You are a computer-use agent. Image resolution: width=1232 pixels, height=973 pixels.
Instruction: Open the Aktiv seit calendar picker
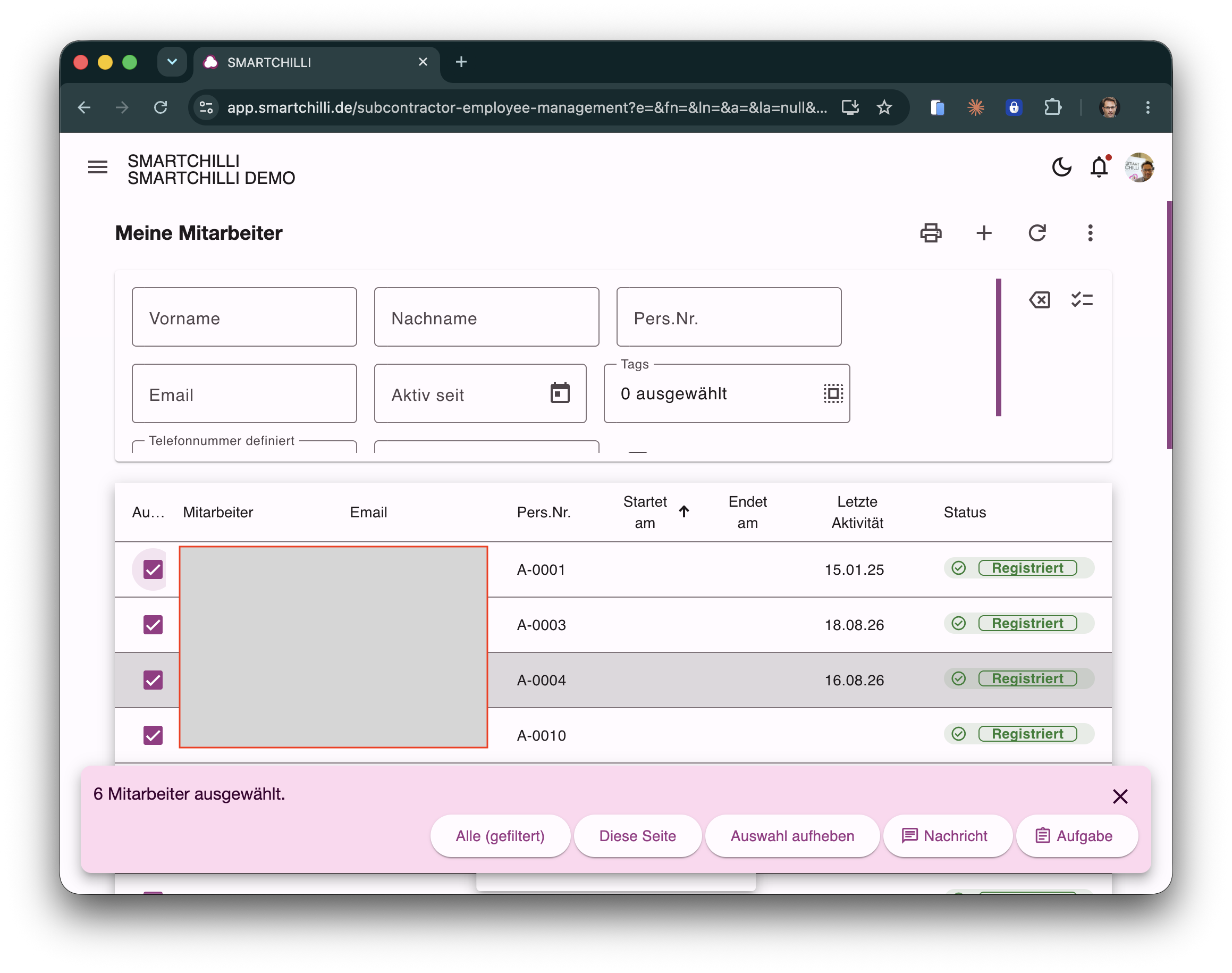coord(560,393)
